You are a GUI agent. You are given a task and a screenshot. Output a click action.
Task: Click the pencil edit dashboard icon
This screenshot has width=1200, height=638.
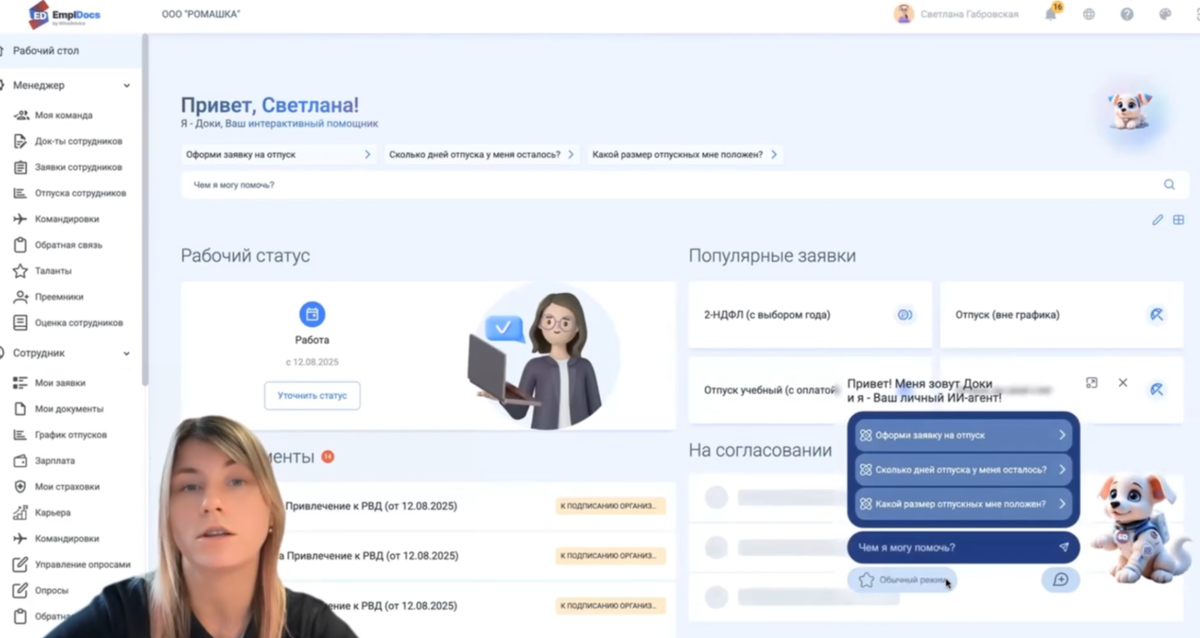(1157, 220)
